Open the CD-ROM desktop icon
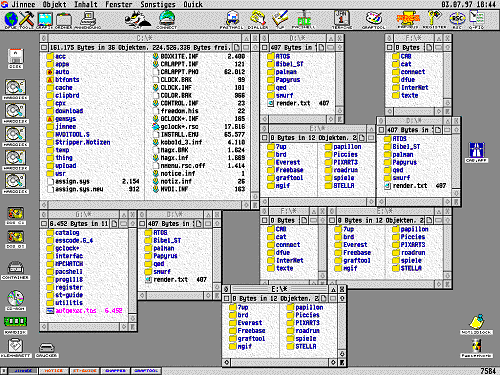Screen dimensions: 500x375 point(15,300)
